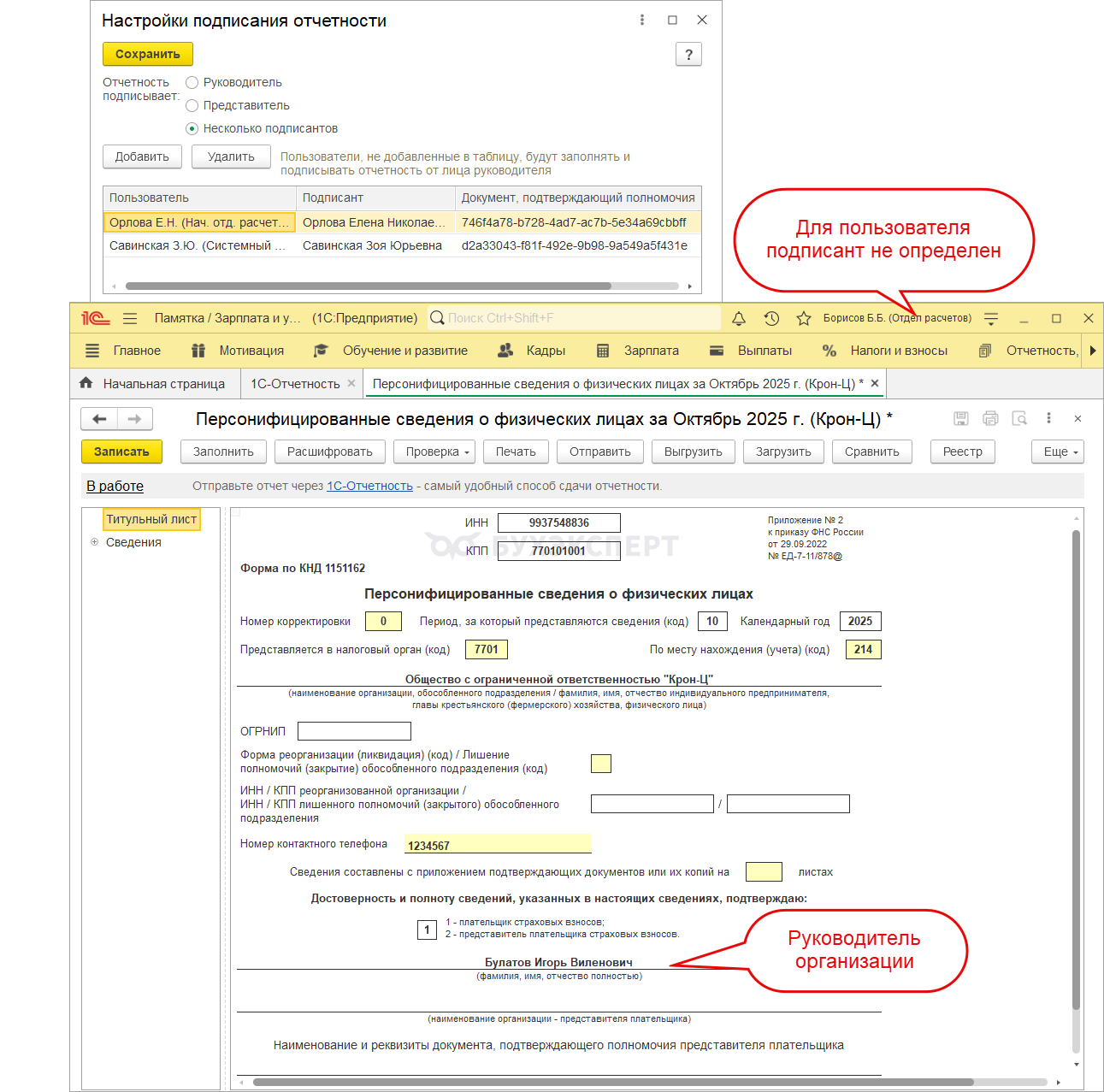Click the home icon of Начальная страница

click(86, 383)
